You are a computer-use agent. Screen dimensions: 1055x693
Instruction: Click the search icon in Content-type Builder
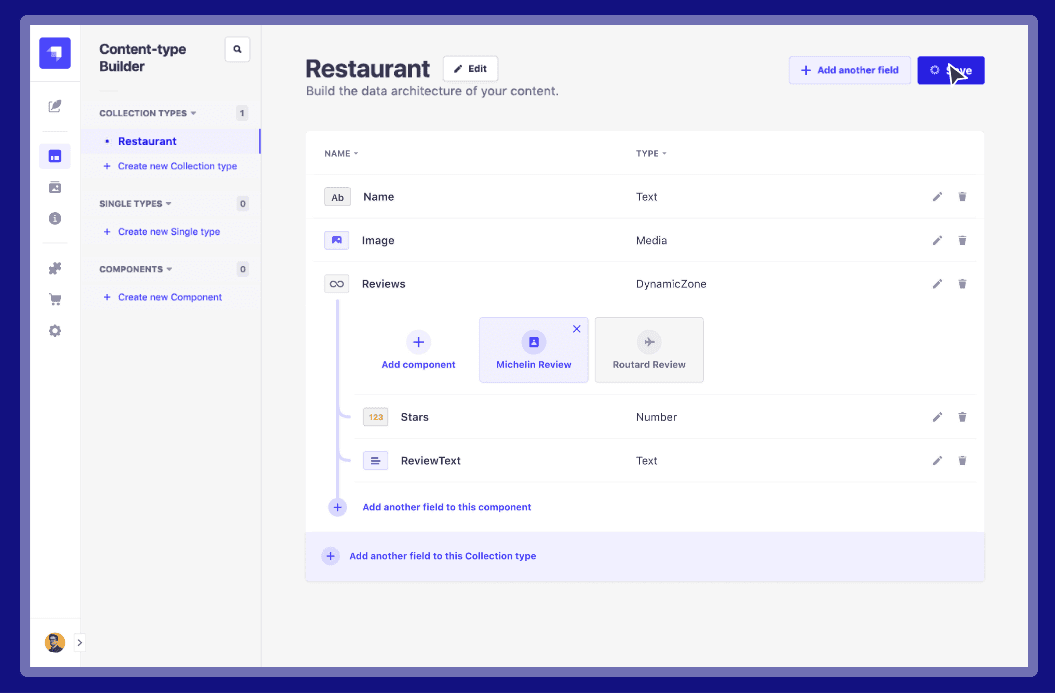tap(237, 49)
